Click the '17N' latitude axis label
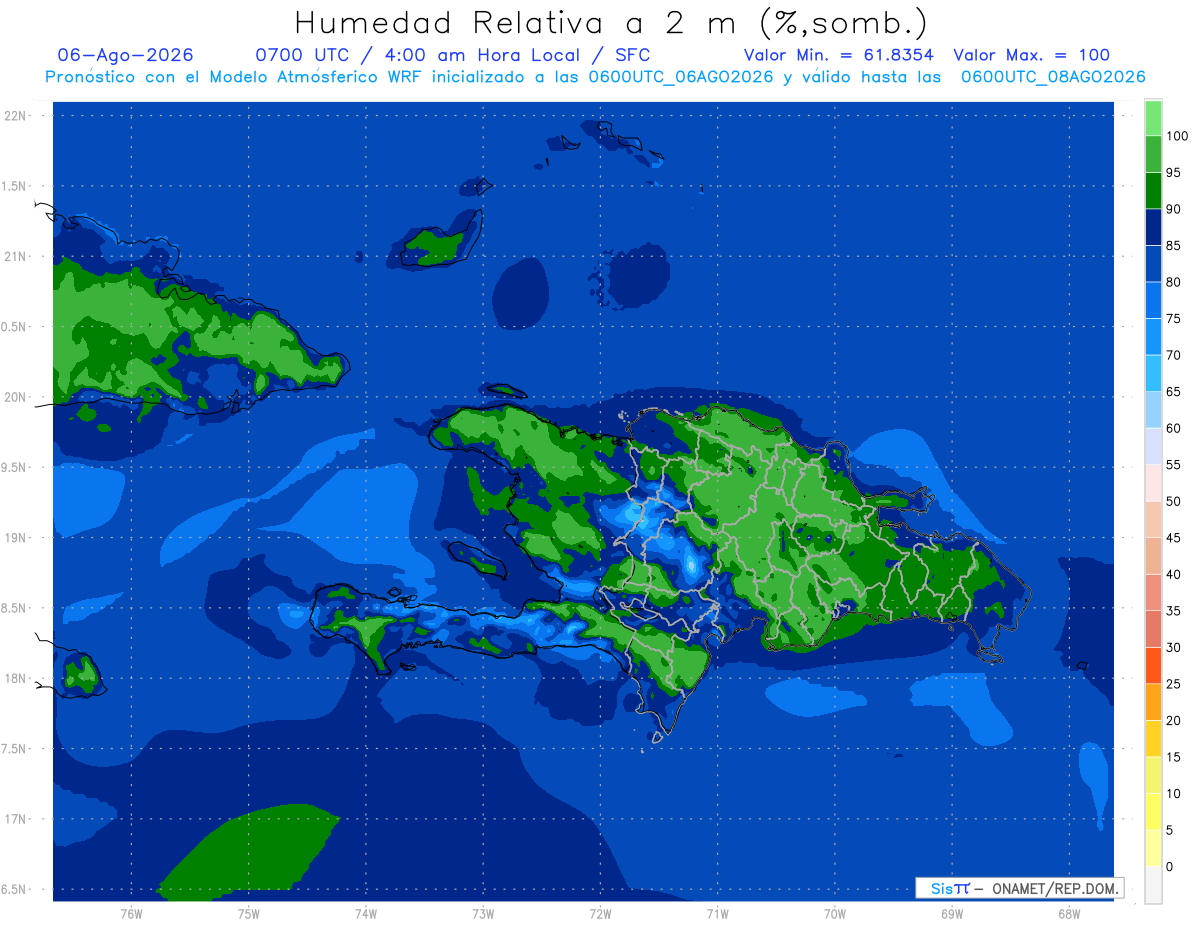This screenshot has width=1200, height=927. click(x=17, y=819)
